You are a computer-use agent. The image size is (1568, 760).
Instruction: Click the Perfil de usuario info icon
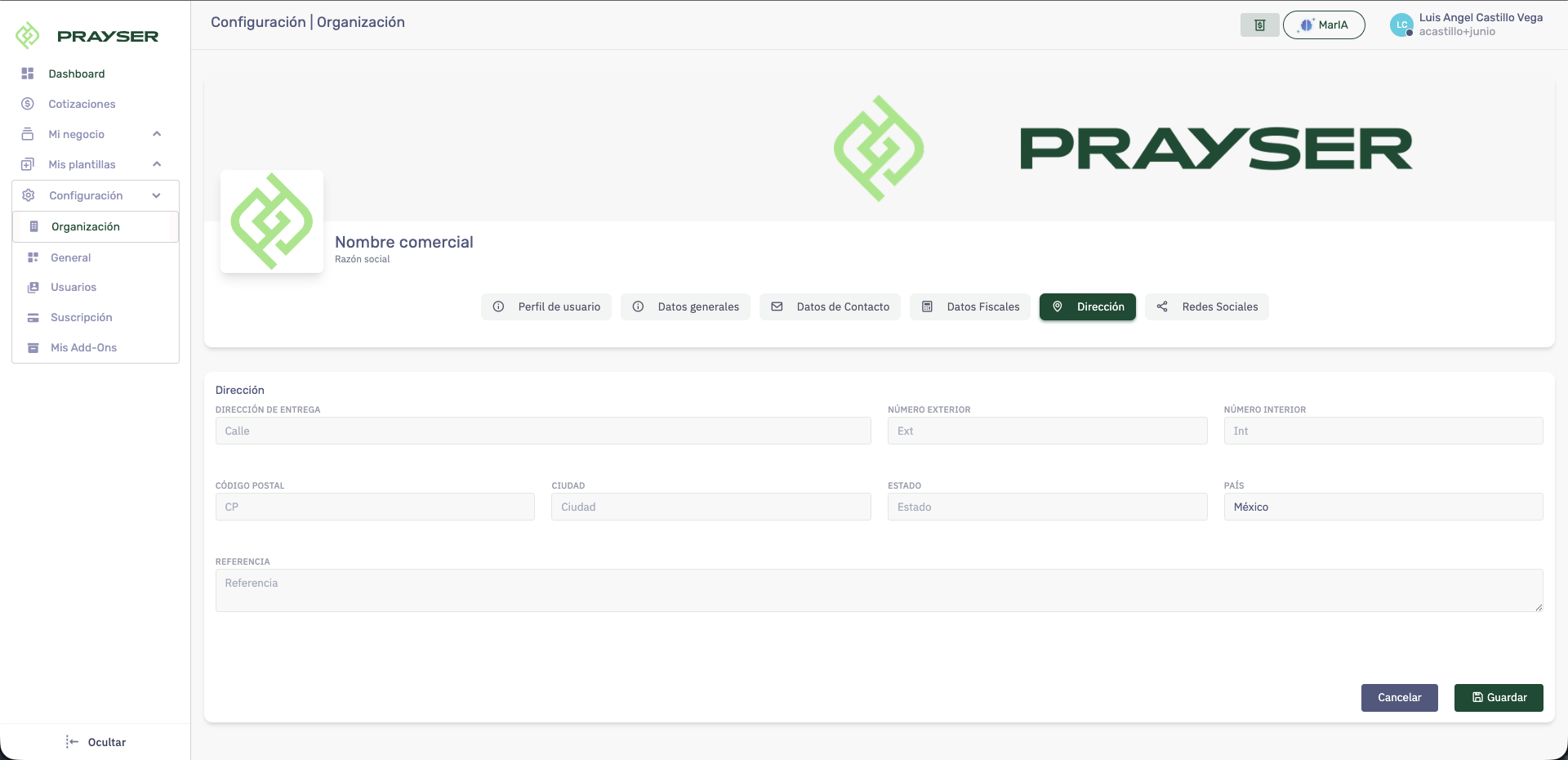coord(498,306)
